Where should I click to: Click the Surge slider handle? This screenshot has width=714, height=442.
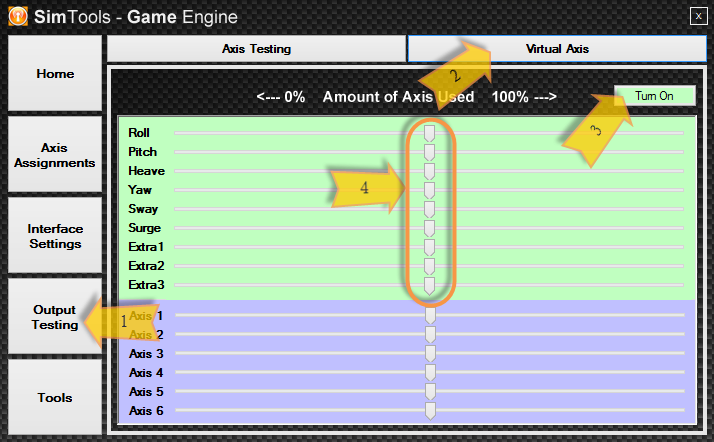tap(429, 229)
